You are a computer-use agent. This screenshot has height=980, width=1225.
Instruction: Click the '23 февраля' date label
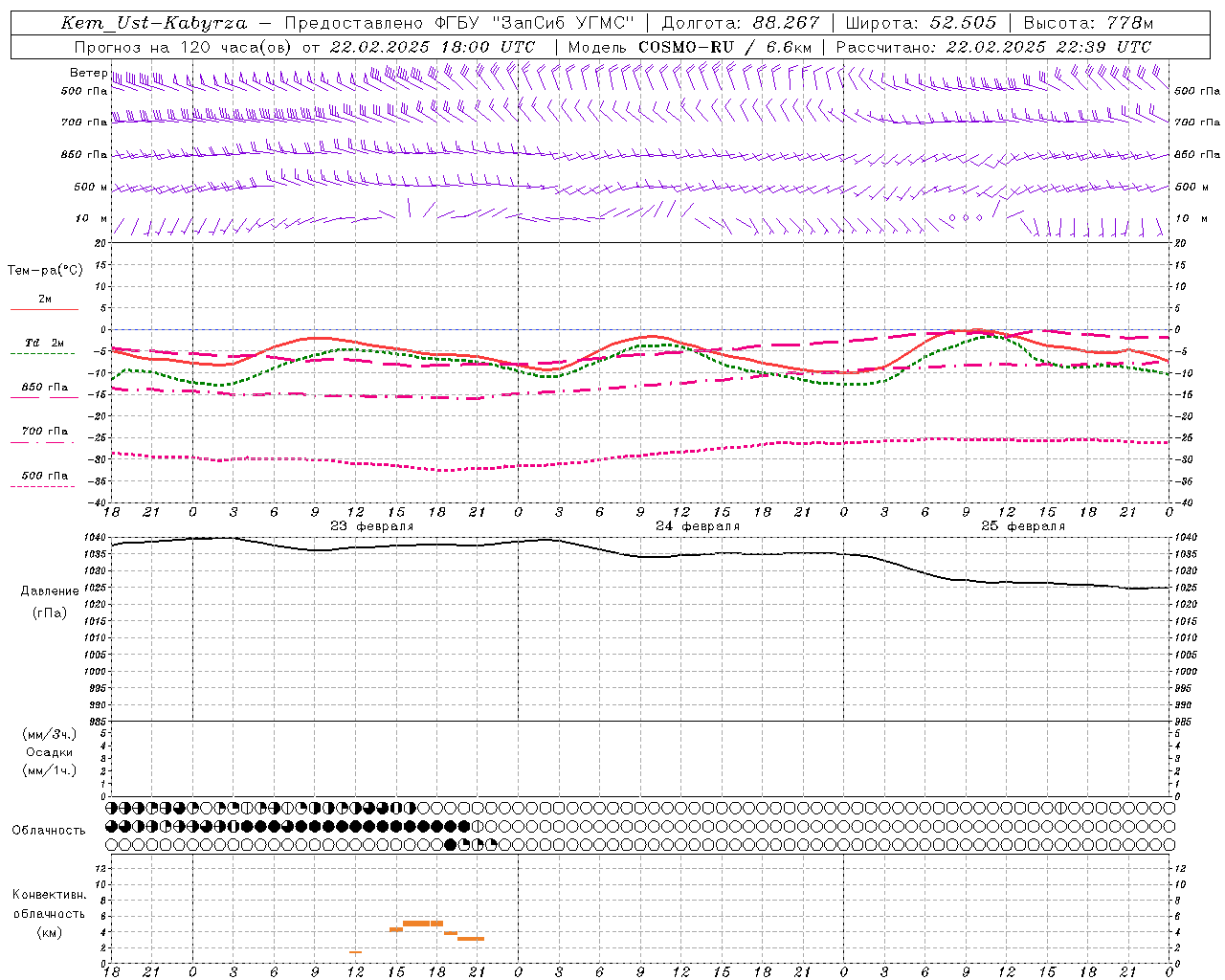point(372,526)
